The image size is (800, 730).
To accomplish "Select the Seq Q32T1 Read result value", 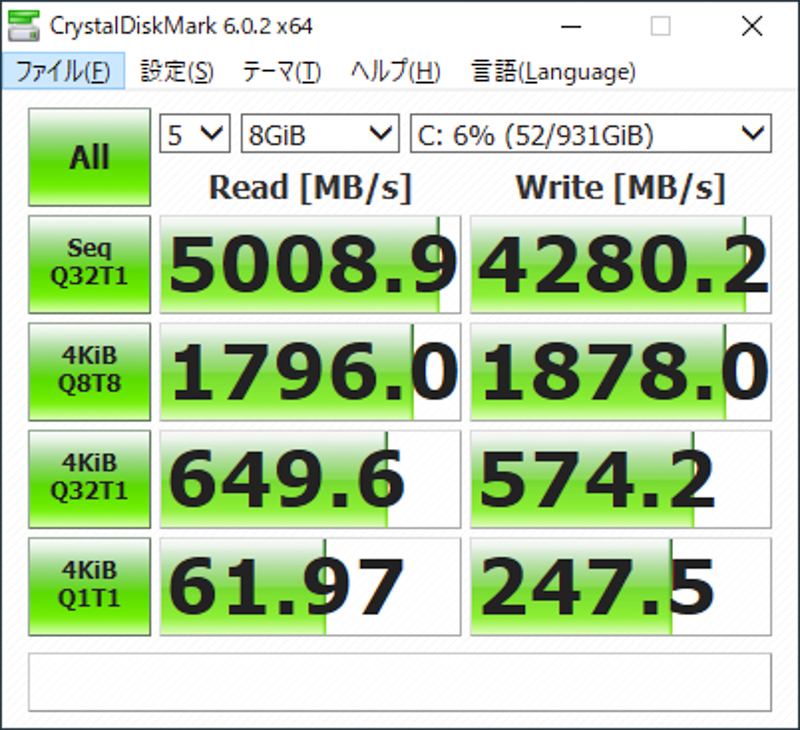I will (308, 263).
